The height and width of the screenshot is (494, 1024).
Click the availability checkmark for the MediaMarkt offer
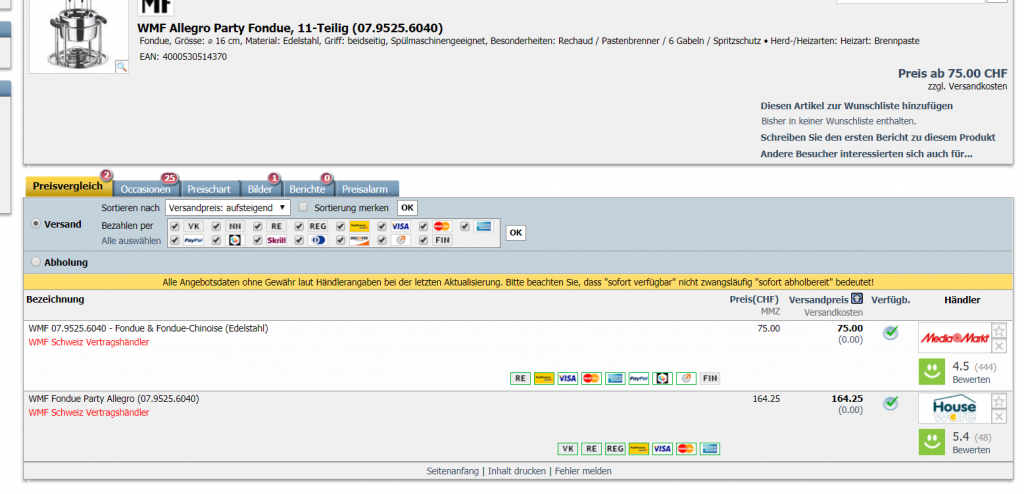(890, 333)
